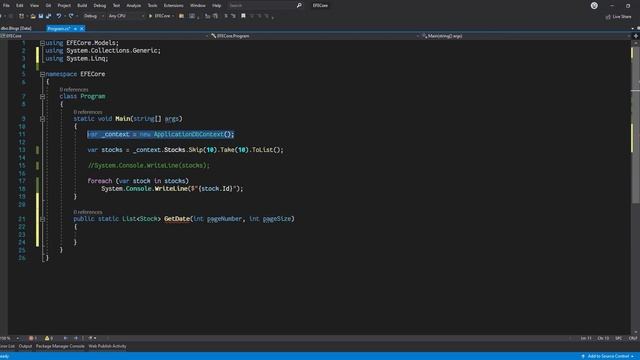The width and height of the screenshot is (640, 360).
Task: Click the Skip call on line 13
Action: pyautogui.click(x=196, y=150)
